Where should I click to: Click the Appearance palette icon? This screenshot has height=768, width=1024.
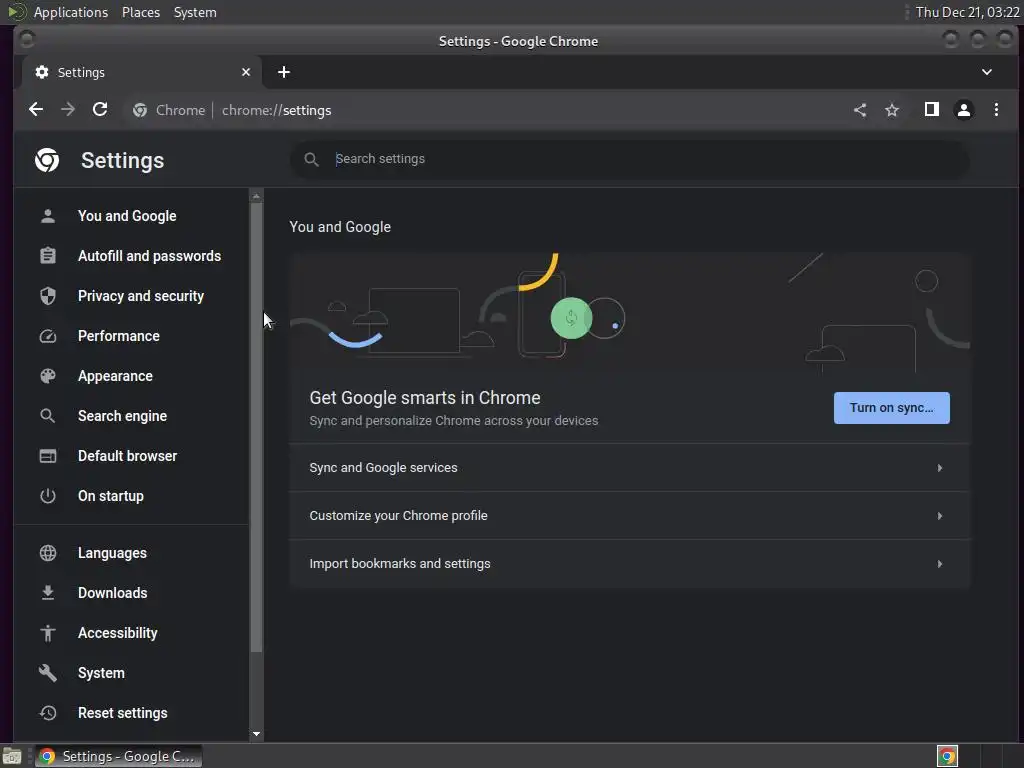coord(48,376)
